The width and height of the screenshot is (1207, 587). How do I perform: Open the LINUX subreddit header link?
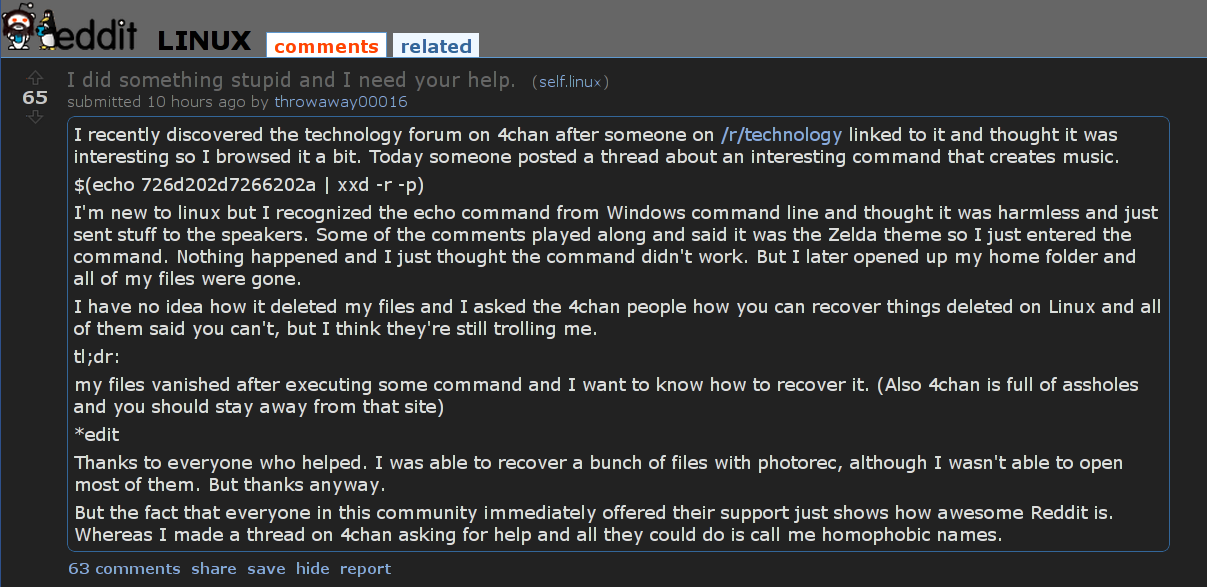(x=204, y=41)
